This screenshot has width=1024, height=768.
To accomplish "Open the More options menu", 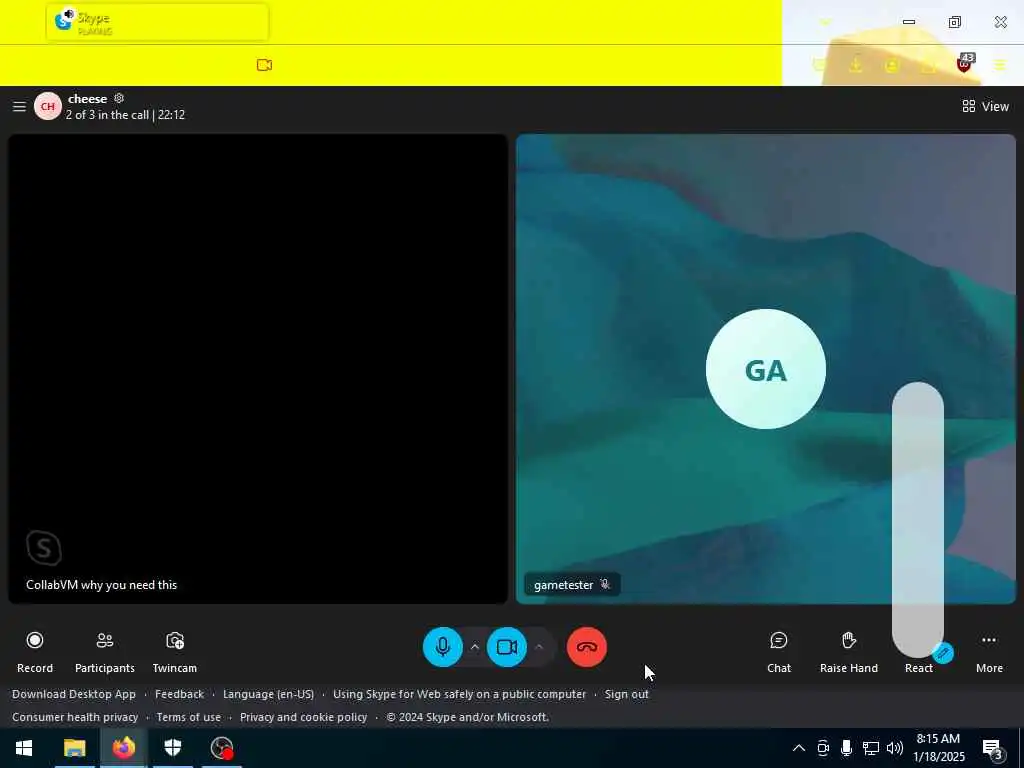I will tap(989, 652).
